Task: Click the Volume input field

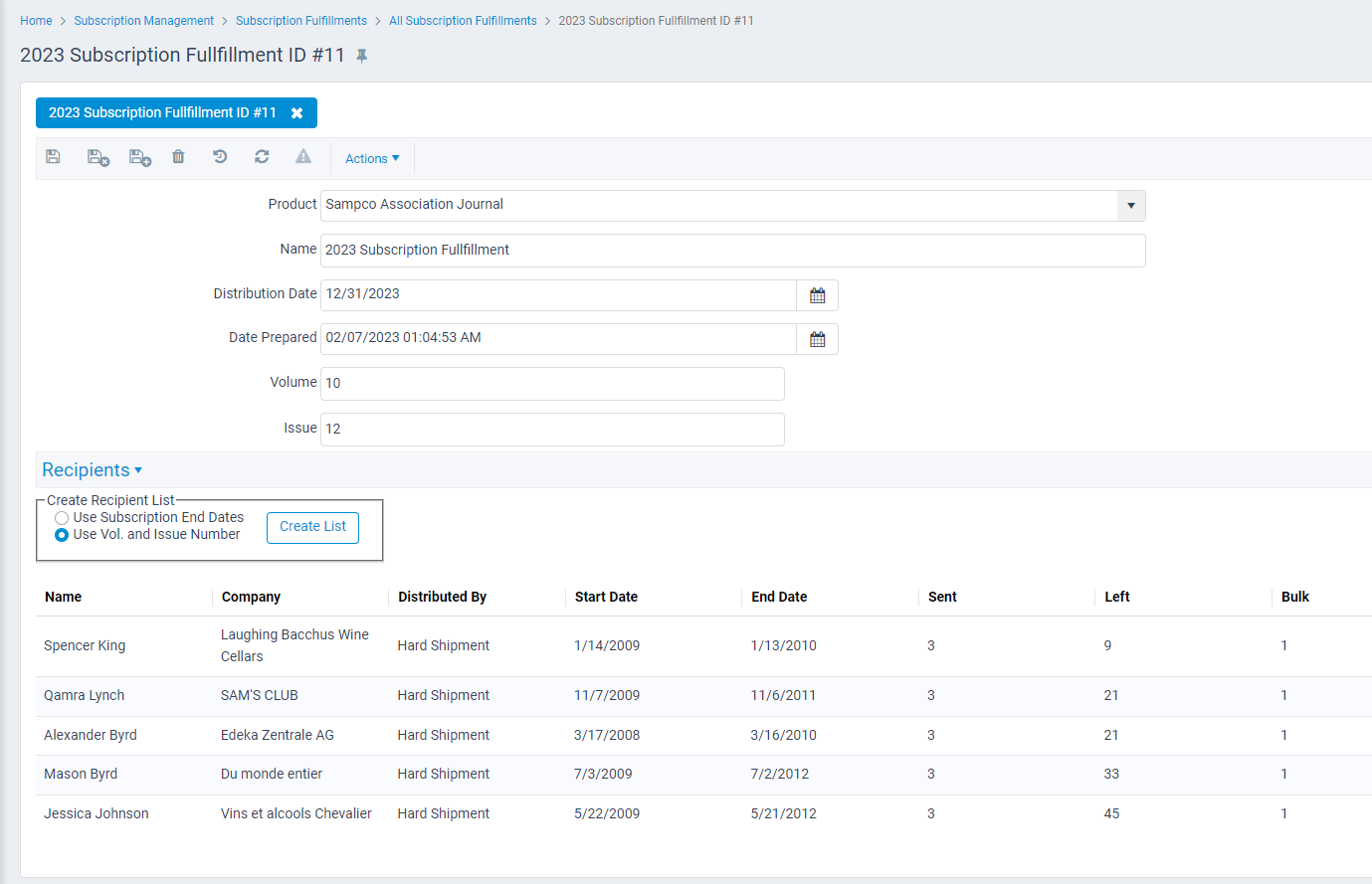Action: tap(552, 384)
